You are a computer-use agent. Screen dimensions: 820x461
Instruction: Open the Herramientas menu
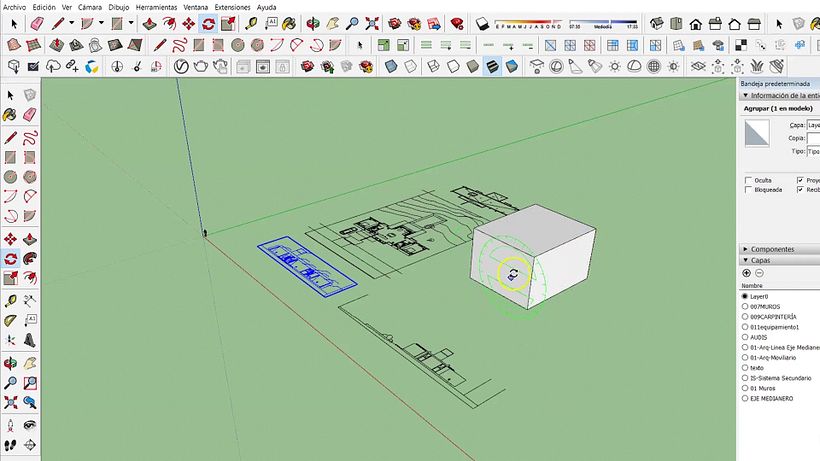point(156,7)
